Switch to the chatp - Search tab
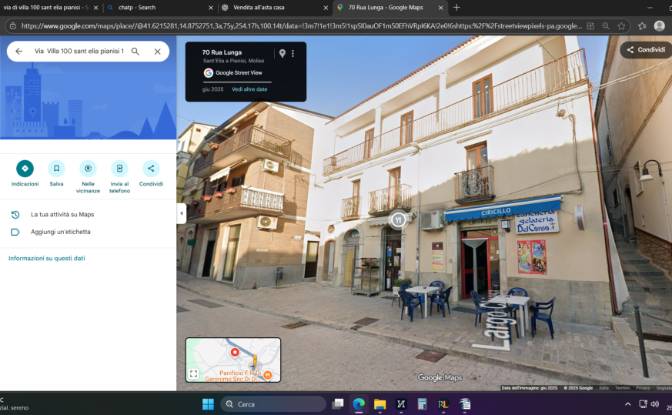The image size is (672, 415). click(160, 8)
